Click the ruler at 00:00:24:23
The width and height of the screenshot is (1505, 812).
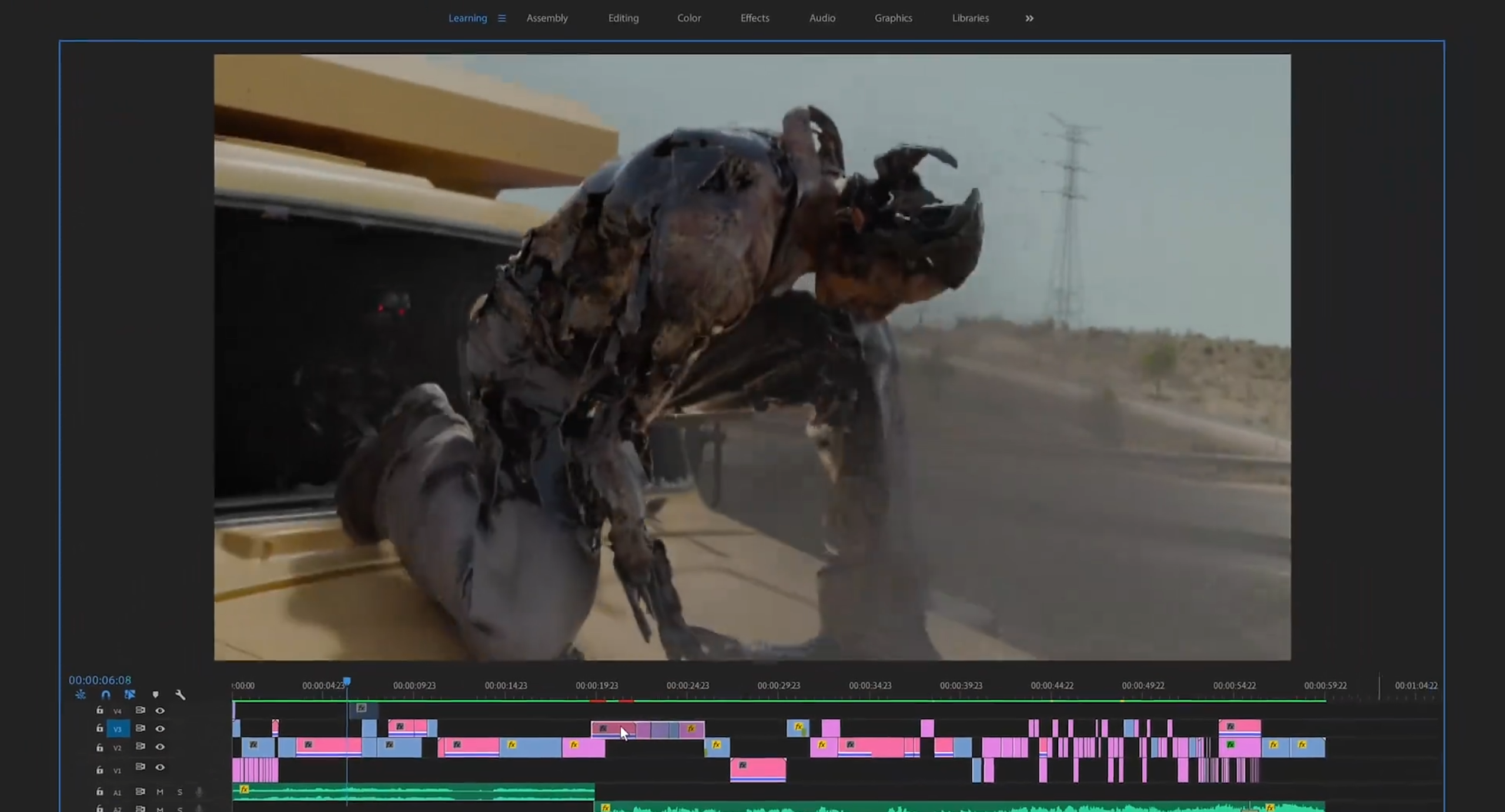[x=688, y=686]
